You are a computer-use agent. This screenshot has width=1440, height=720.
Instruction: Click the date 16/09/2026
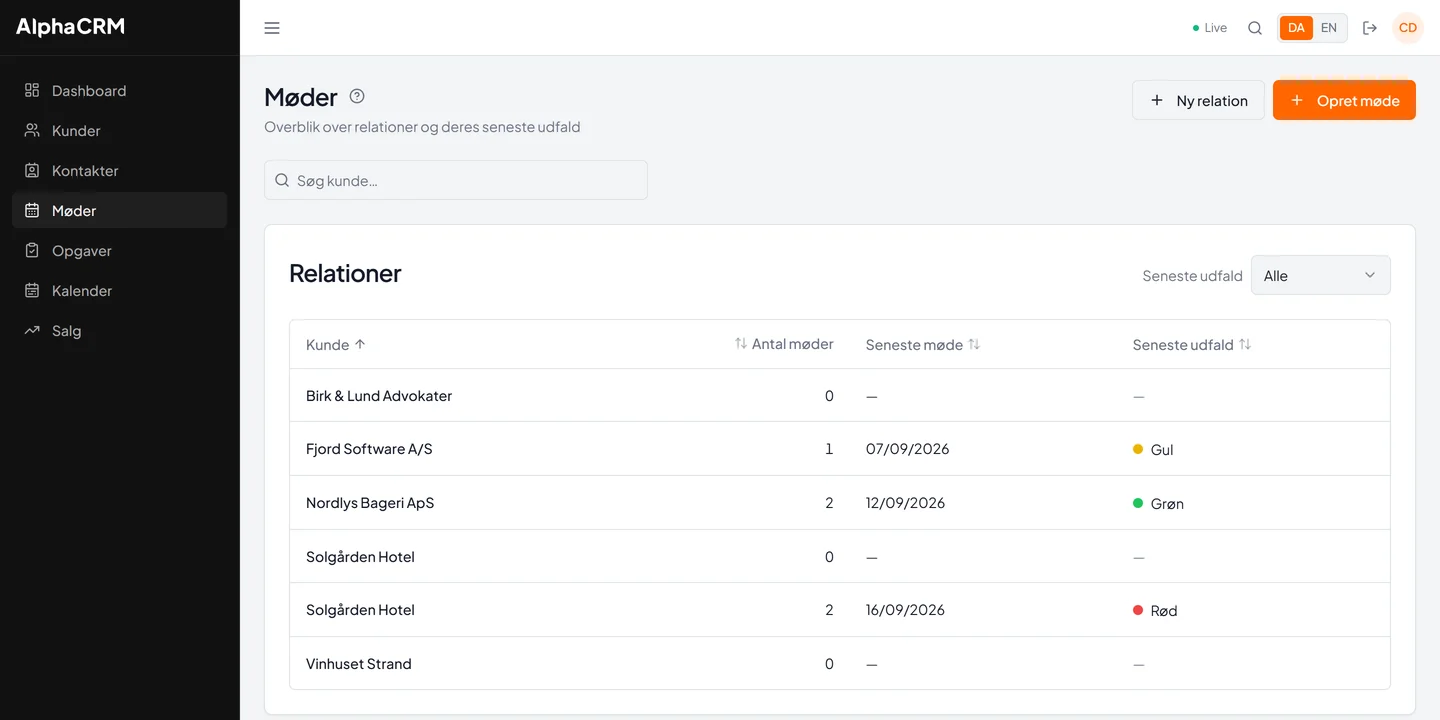click(x=905, y=610)
